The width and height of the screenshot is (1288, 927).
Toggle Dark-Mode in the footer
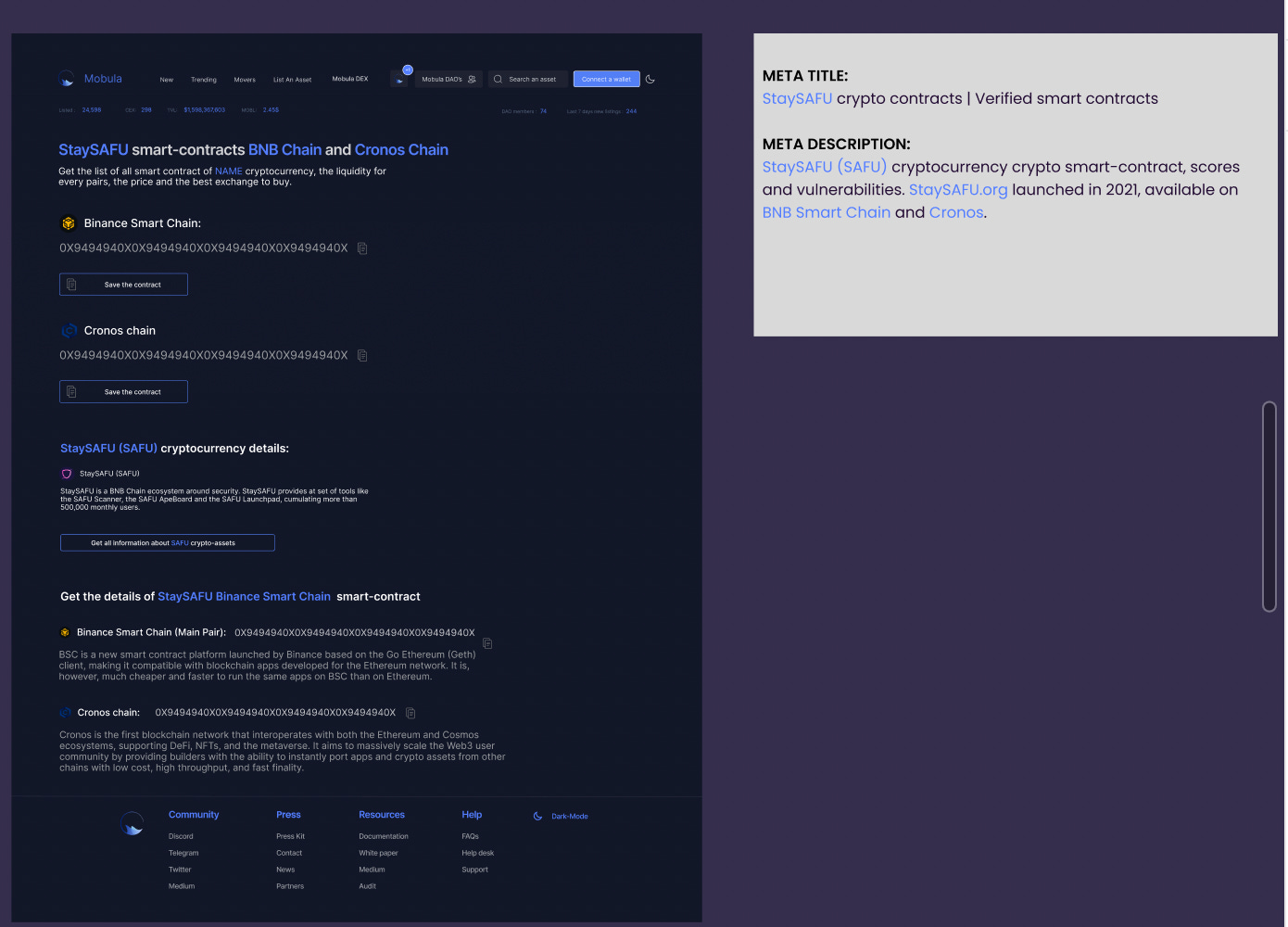pos(561,817)
